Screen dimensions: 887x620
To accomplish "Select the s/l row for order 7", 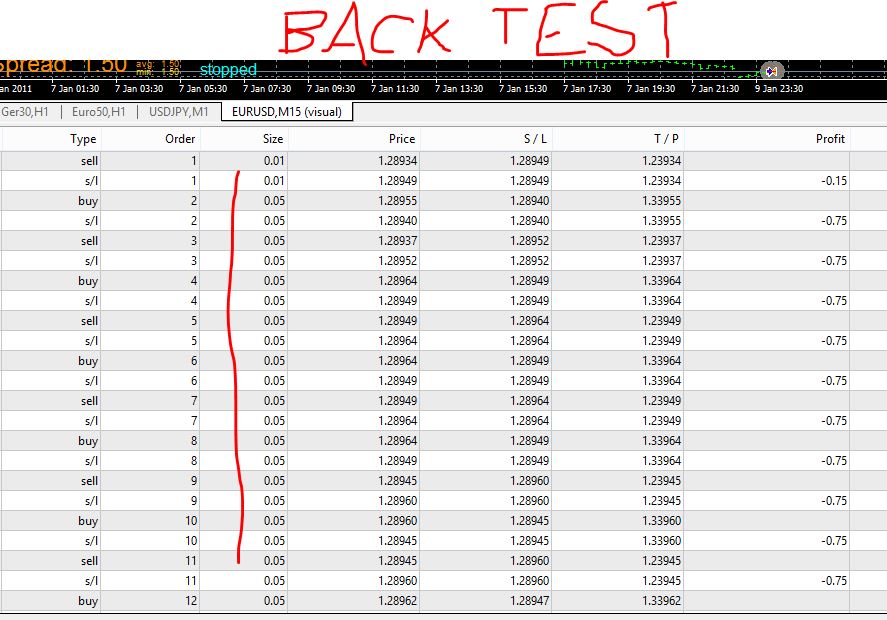I will 444,421.
